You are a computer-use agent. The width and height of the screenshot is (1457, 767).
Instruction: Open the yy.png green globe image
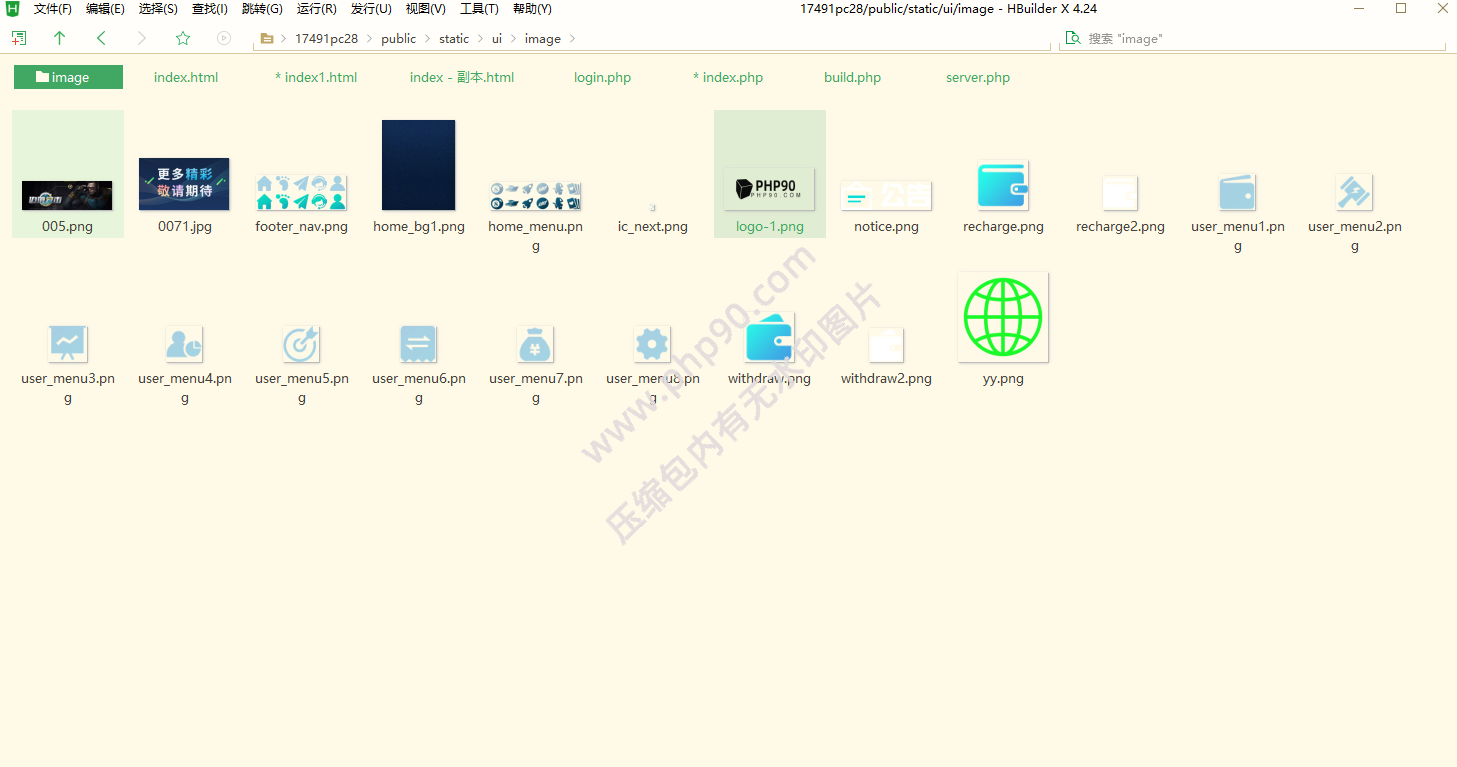coord(1003,317)
